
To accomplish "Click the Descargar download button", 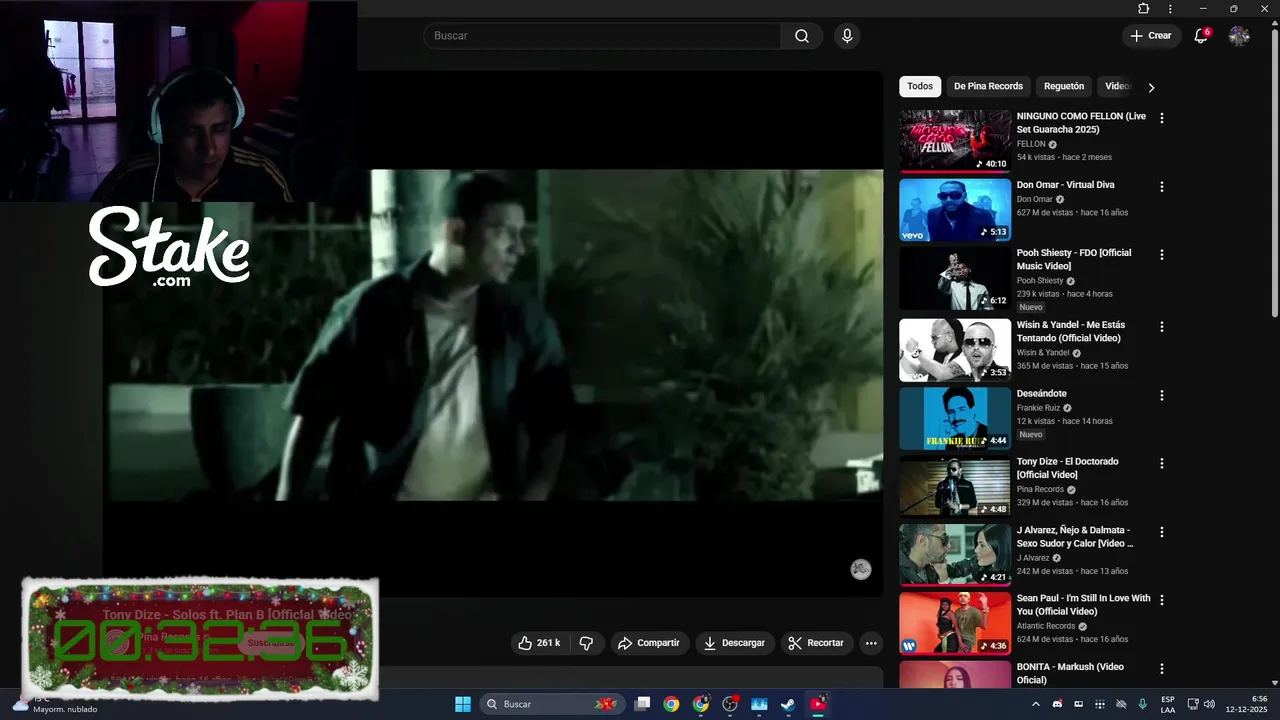I will pyautogui.click(x=734, y=643).
